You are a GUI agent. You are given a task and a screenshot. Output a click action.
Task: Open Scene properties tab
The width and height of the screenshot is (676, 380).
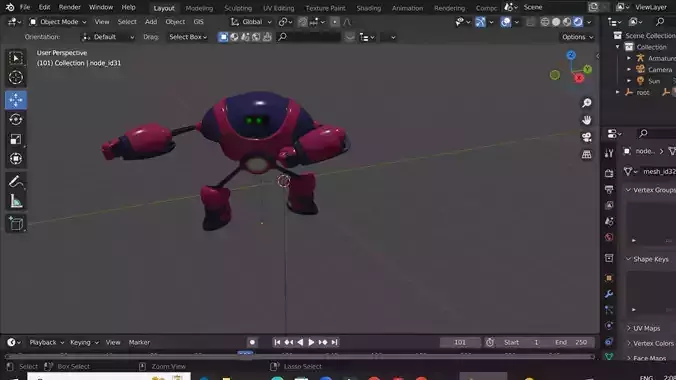click(609, 221)
